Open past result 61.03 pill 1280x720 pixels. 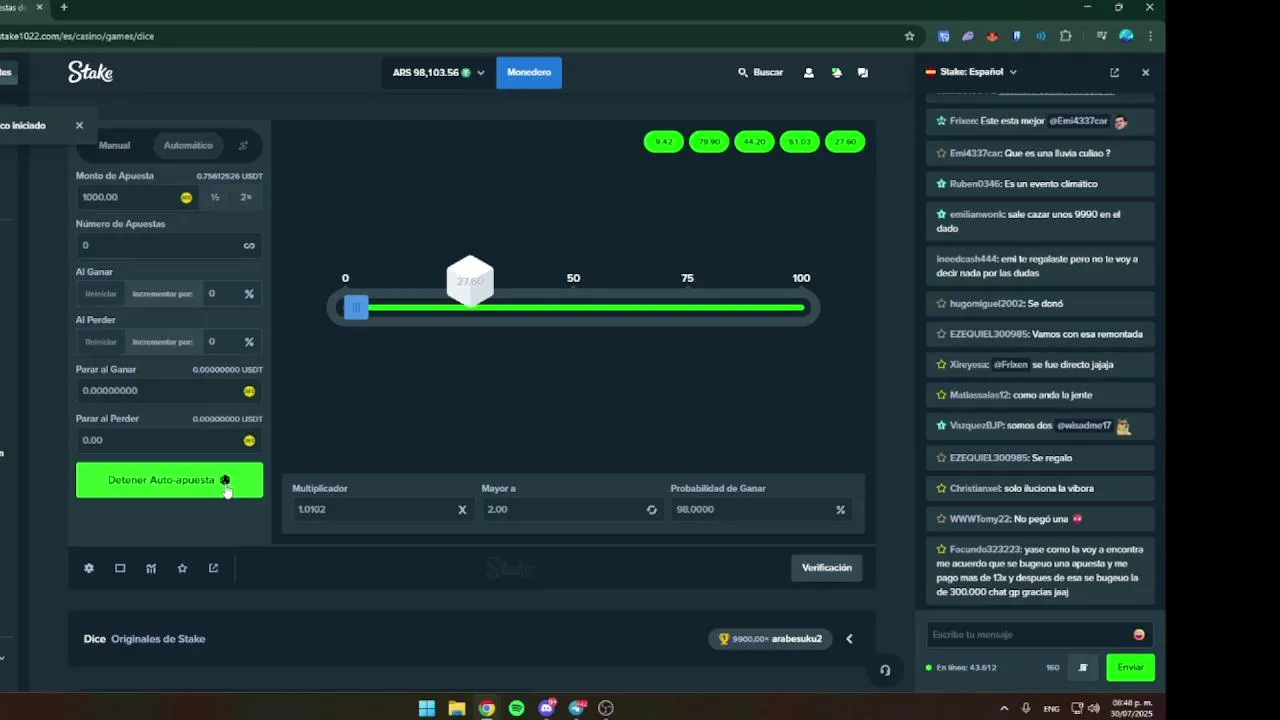[800, 142]
